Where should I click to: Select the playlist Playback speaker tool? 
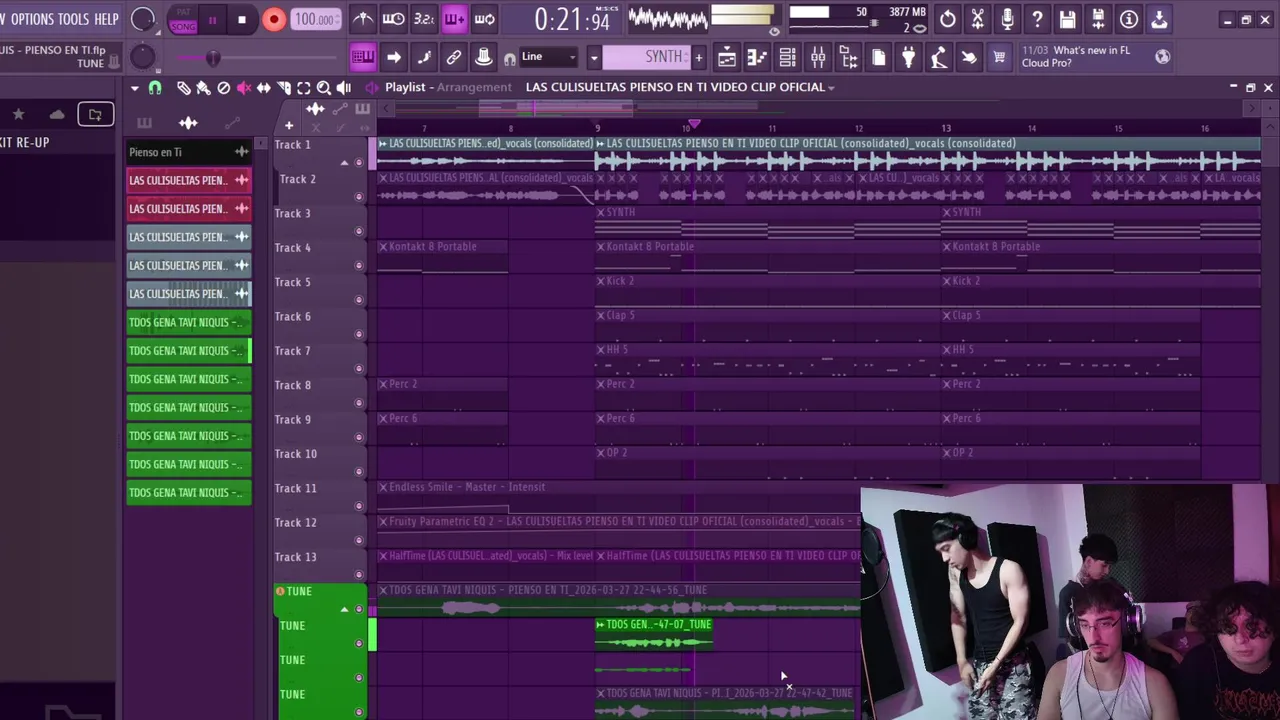click(343, 88)
